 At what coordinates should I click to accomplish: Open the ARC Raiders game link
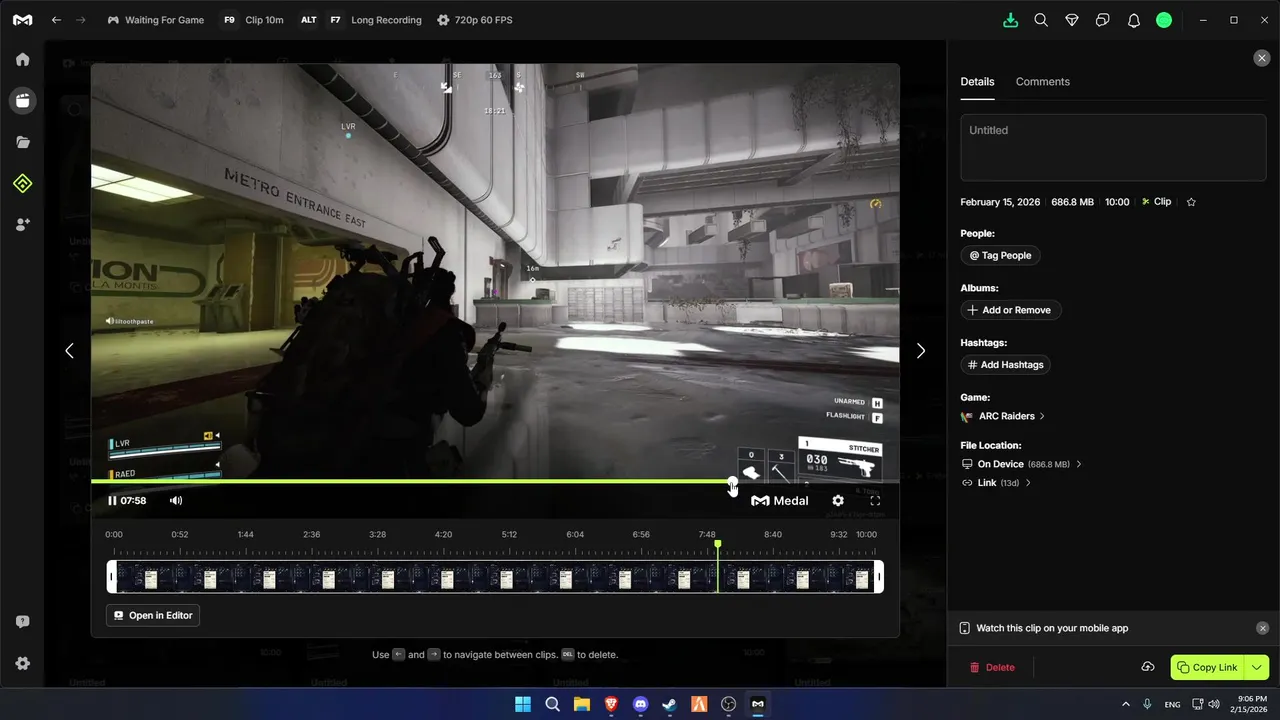pos(1003,416)
